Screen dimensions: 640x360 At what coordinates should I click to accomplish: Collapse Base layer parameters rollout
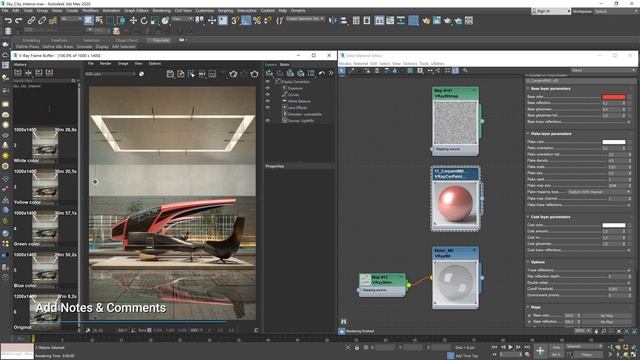[x=551, y=89]
